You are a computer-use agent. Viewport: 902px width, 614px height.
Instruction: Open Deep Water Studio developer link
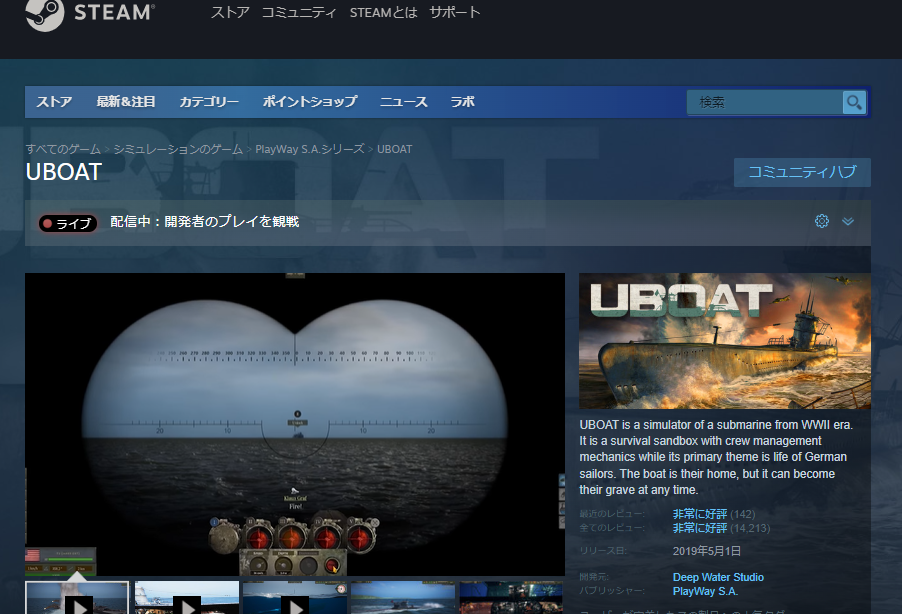pos(718,577)
